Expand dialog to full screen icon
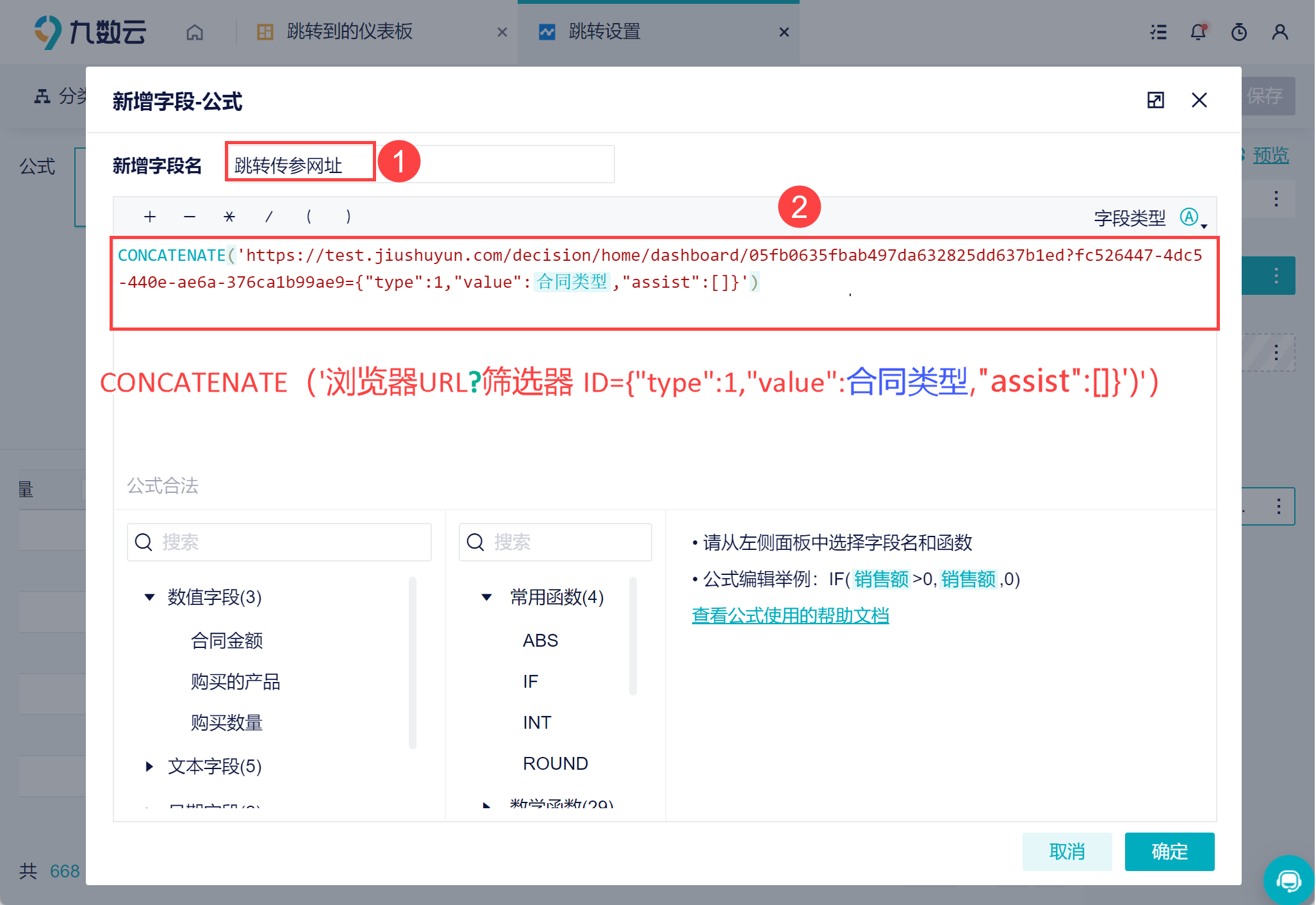1316x905 pixels. tap(1155, 100)
